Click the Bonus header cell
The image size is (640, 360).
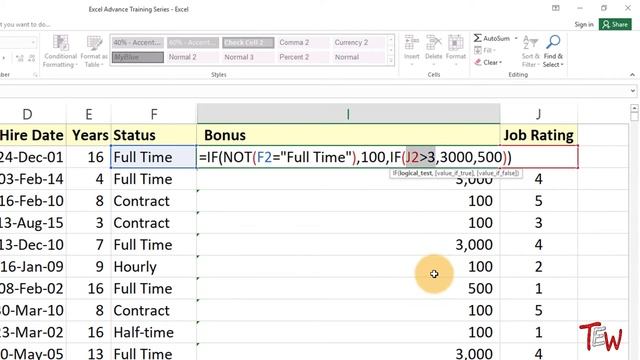pyautogui.click(x=348, y=135)
